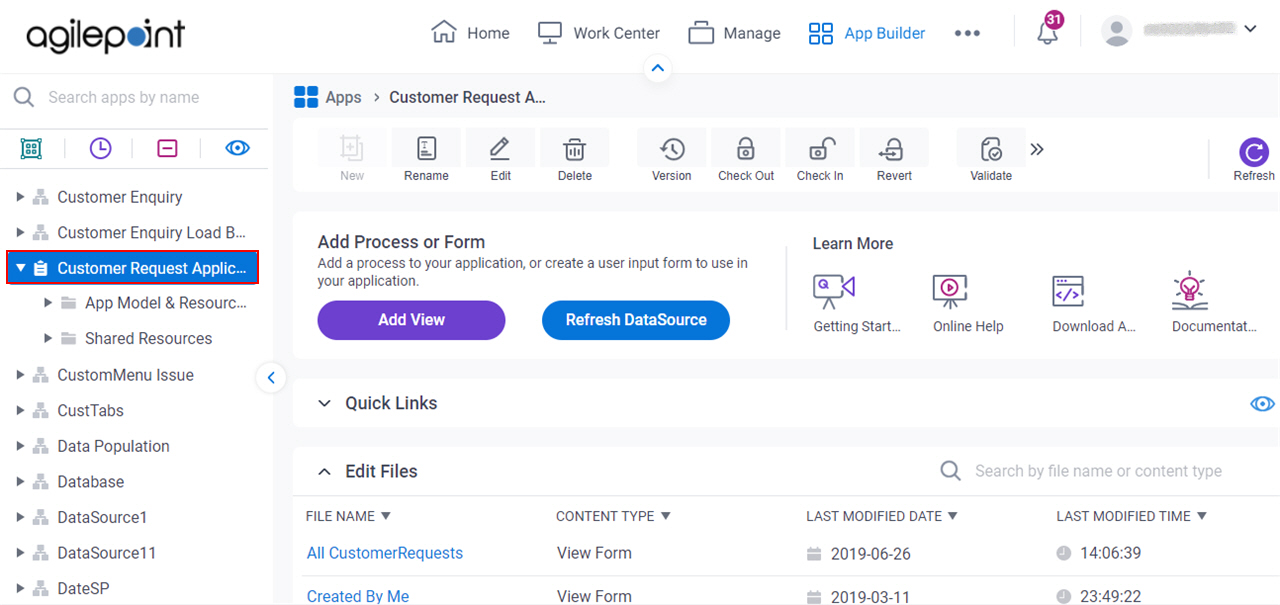1280x605 pixels.
Task: Expand App Model & Resources folder
Action: (48, 303)
